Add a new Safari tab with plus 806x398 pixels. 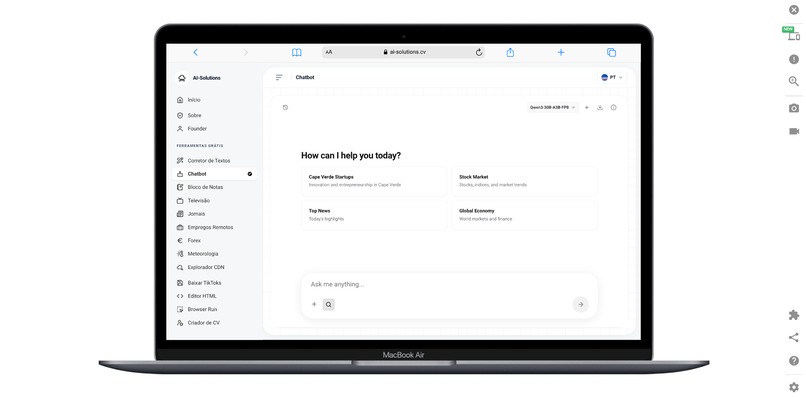tap(561, 52)
